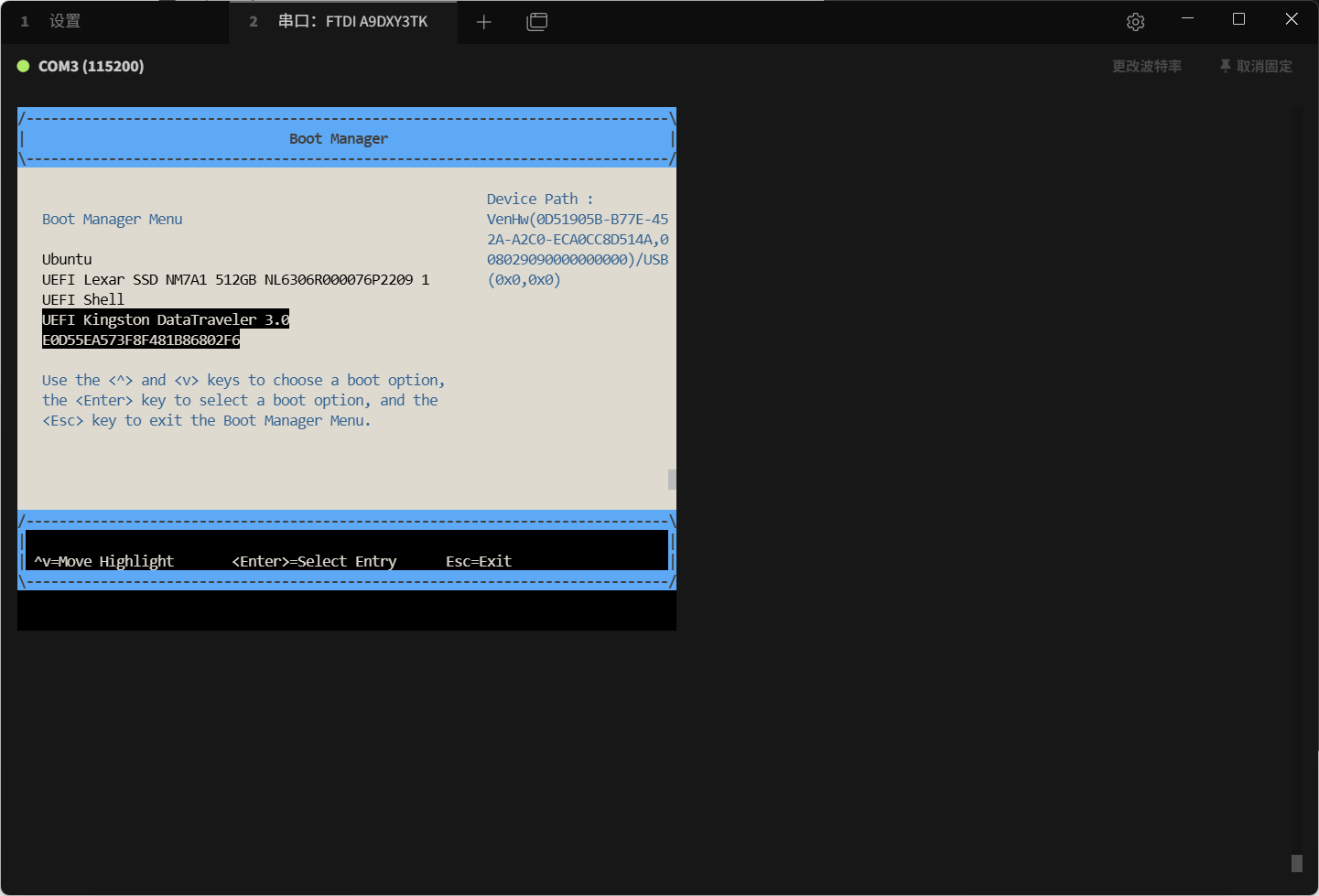This screenshot has height=896, width=1319.
Task: Open settings via the gear icon
Action: coord(1135,22)
